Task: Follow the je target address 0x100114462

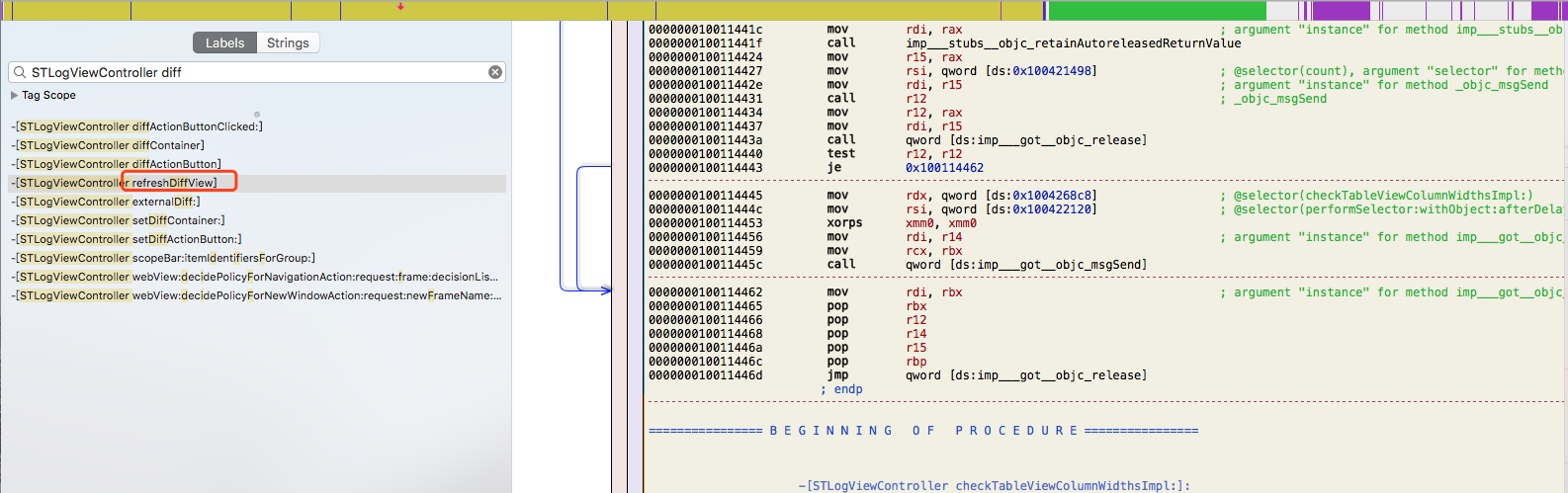Action: click(x=944, y=168)
